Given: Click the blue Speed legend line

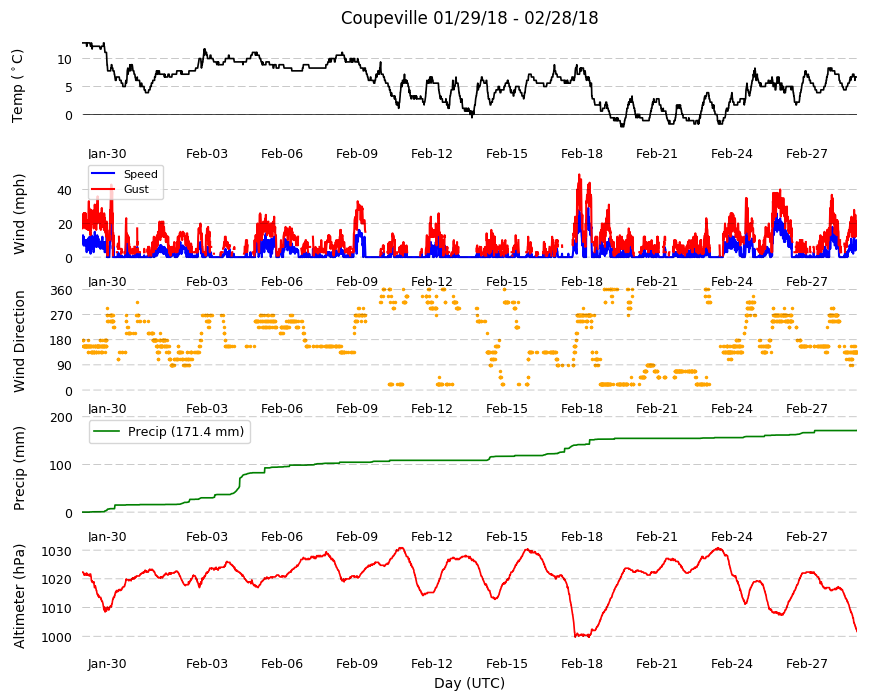Looking at the screenshot, I should (102, 174).
